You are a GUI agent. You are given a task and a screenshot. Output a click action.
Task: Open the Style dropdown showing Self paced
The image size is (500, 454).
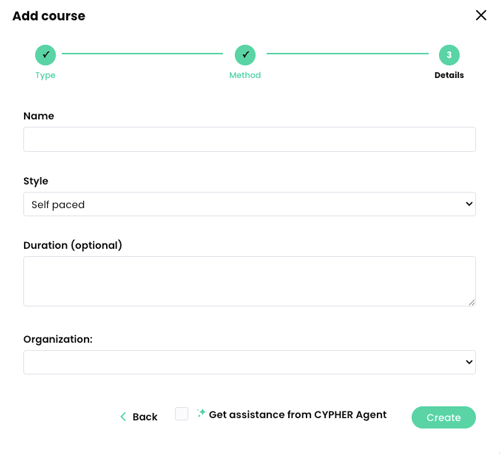coord(249,204)
